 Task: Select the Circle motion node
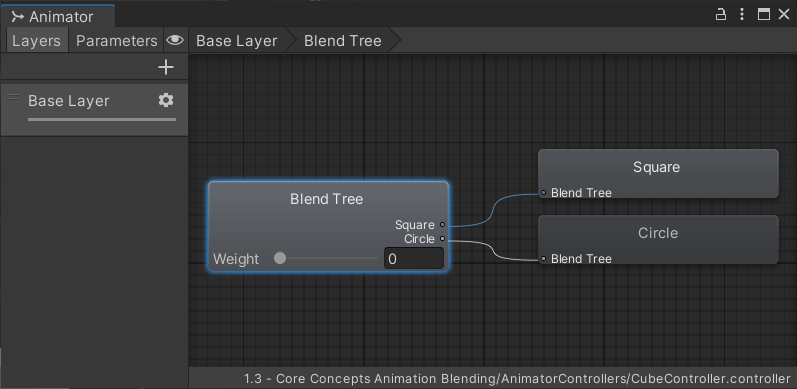tap(658, 240)
